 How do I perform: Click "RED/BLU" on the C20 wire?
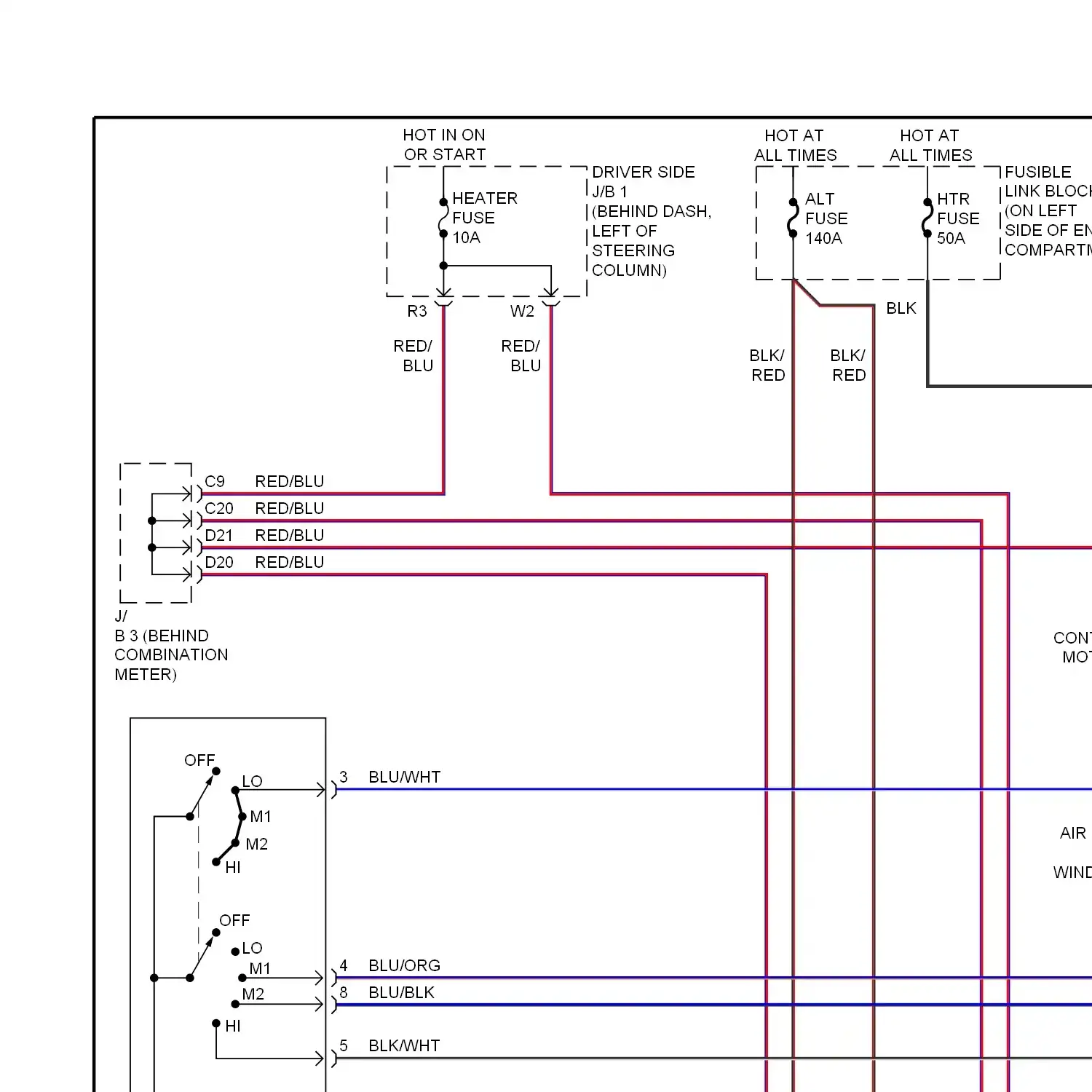coord(290,509)
